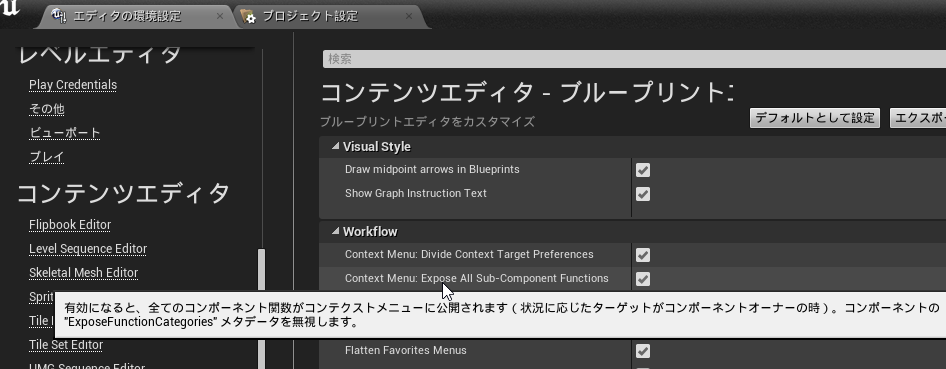Click the Project Settings tab icon
The image size is (946, 369).
249,16
